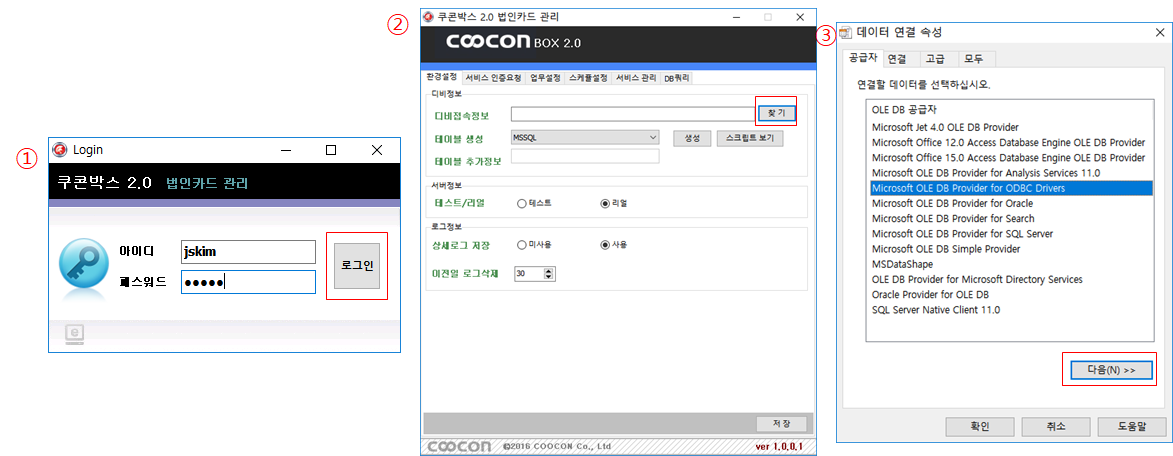The height and width of the screenshot is (456, 1173).
Task: Close the Login window
Action: click(377, 150)
